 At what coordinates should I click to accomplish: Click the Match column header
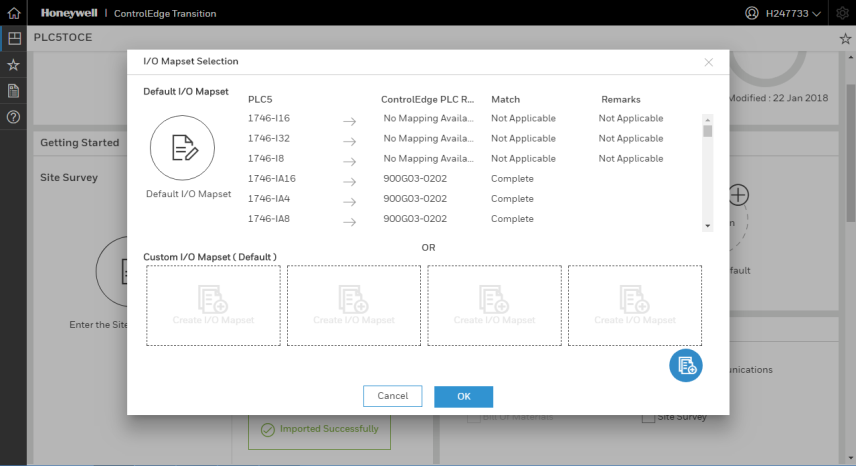coord(506,99)
